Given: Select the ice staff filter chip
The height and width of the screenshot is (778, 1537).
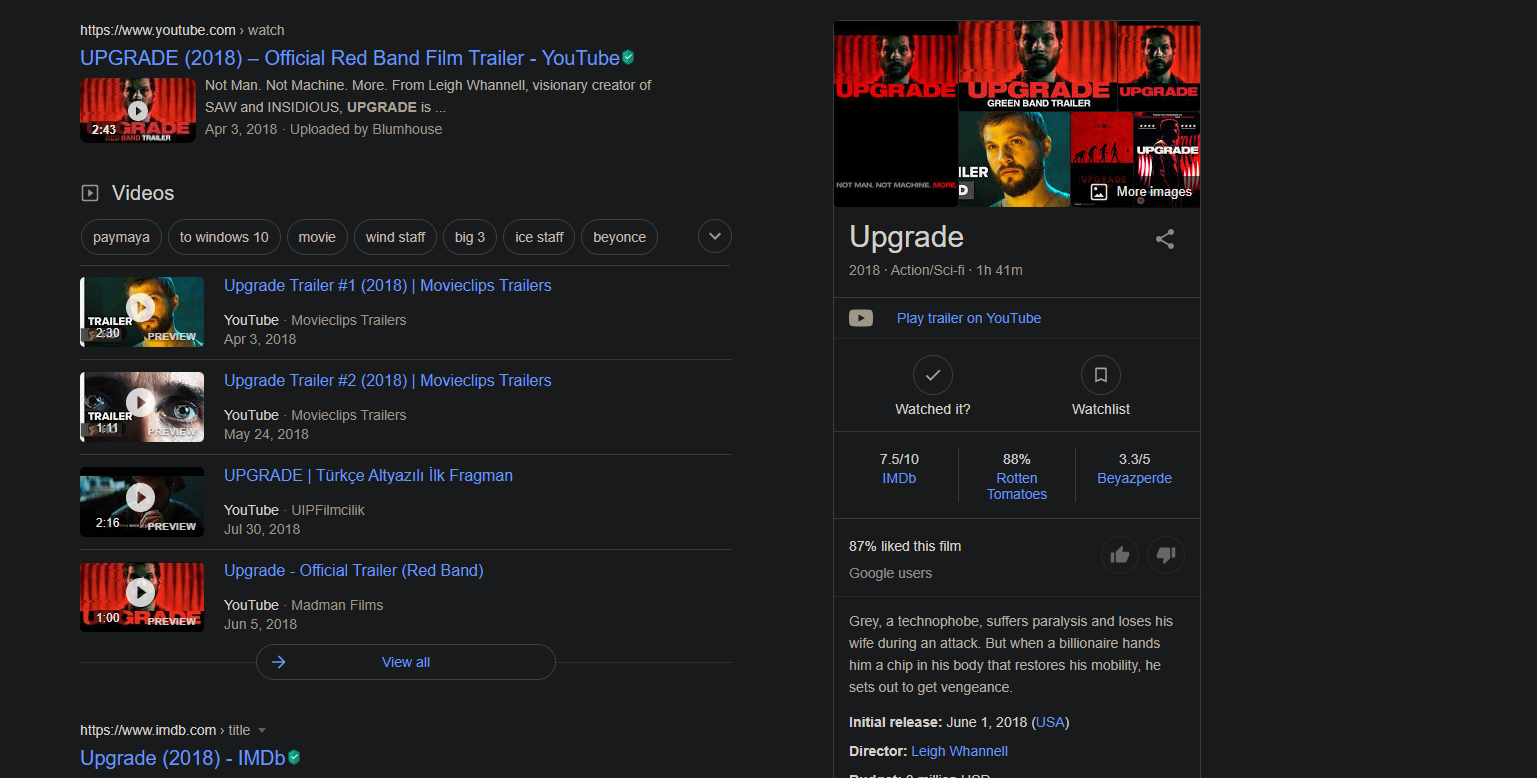Looking at the screenshot, I should coord(539,237).
